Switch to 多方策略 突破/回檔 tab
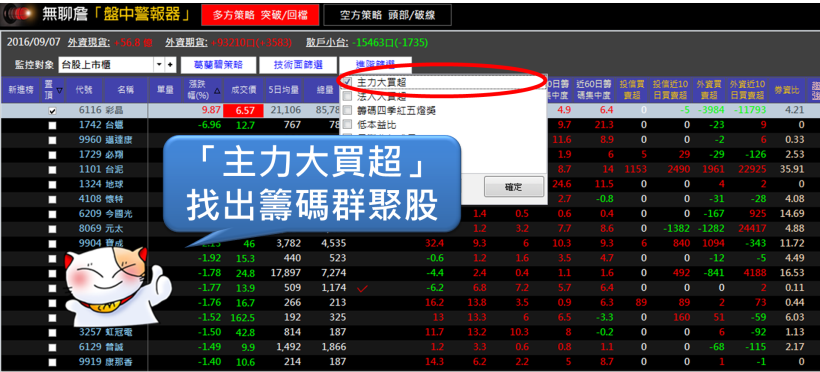Viewport: 820px width, 372px height. [x=260, y=15]
